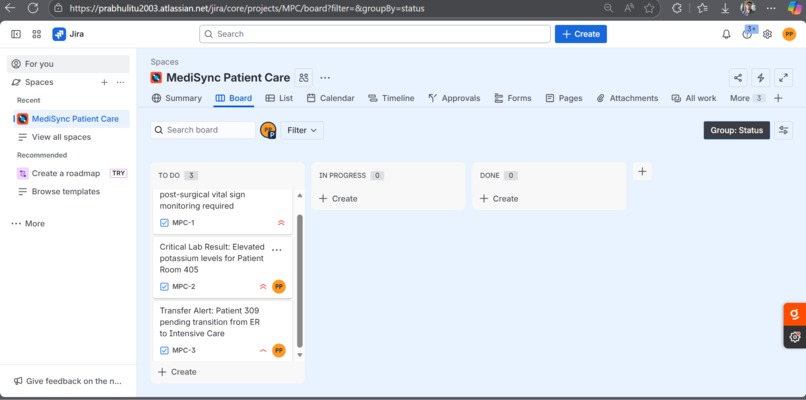Screen dimensions: 806x400
Task: Filter board by the PP assignee avatar
Action: [268, 130]
